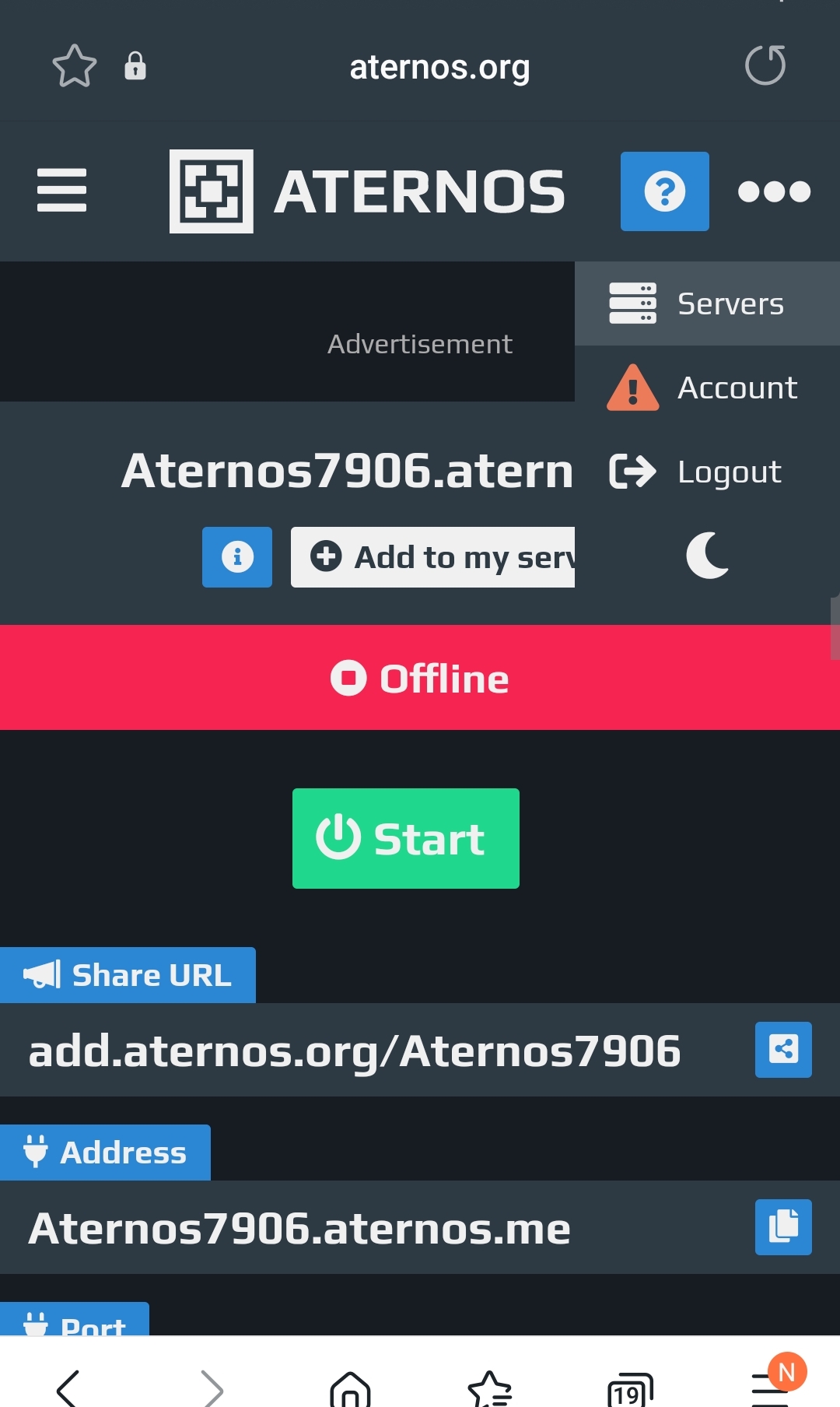This screenshot has width=840, height=1407.
Task: Click the blue help question mark button
Action: point(664,191)
